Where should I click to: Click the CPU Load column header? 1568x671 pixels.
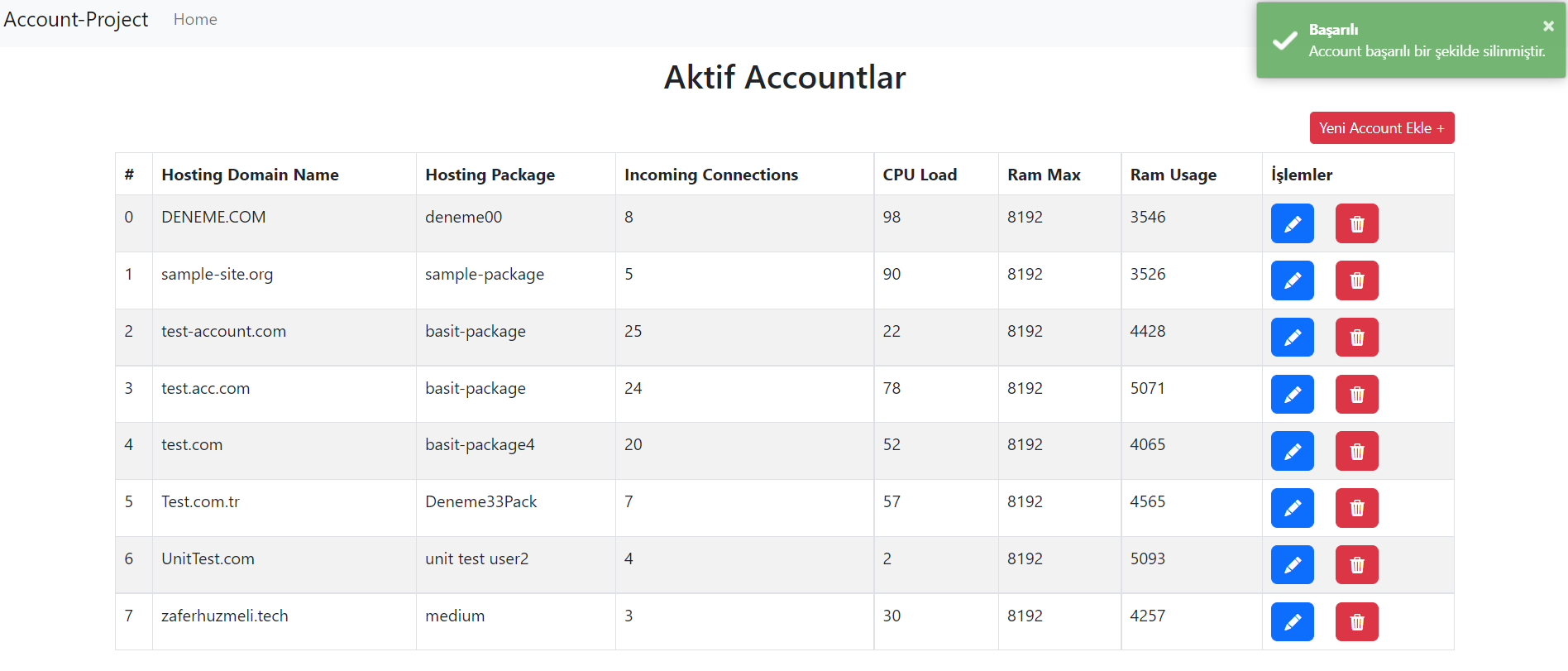[x=920, y=175]
